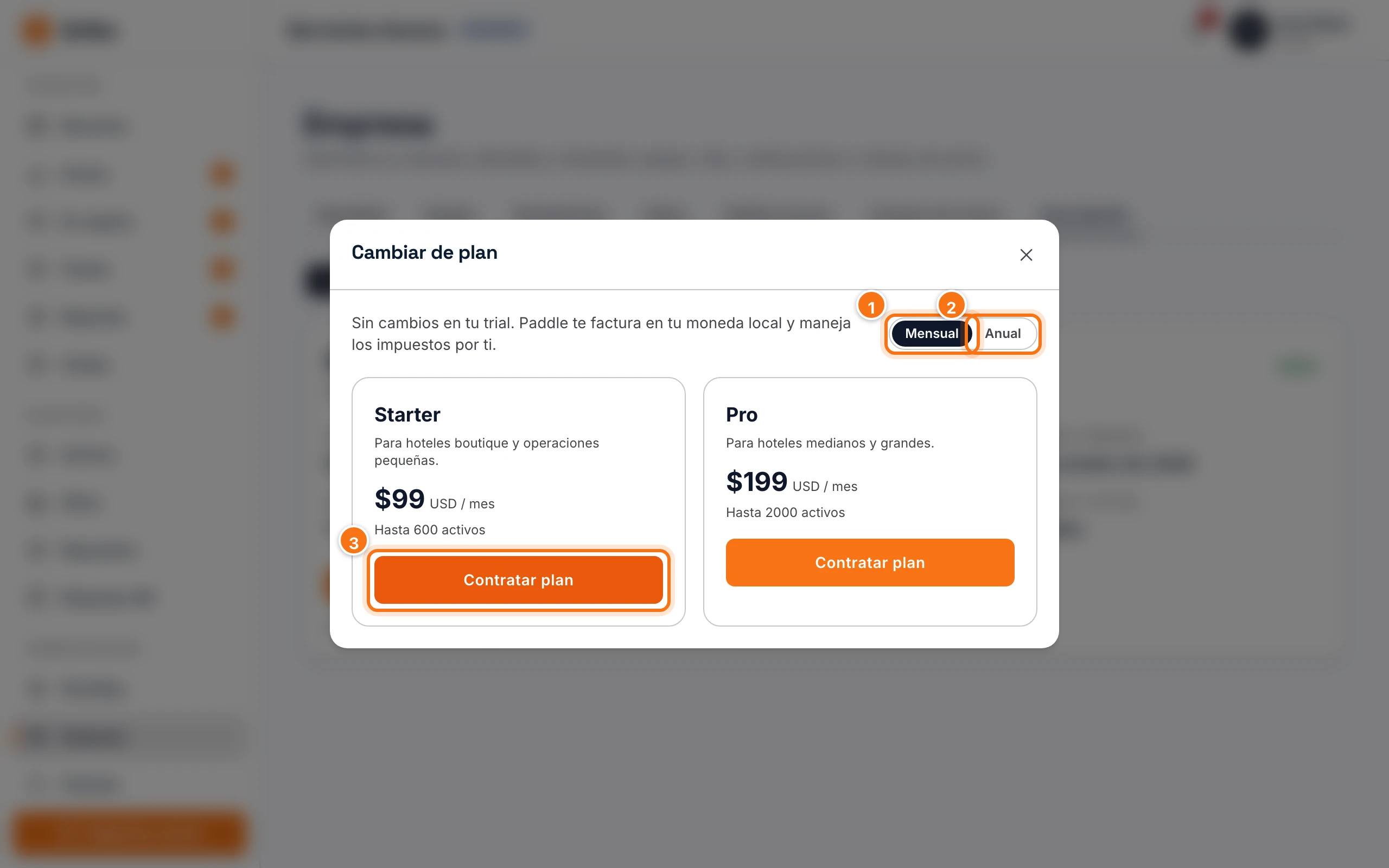Click the orange step 1 badge
Image resolution: width=1389 pixels, height=868 pixels.
(x=871, y=307)
